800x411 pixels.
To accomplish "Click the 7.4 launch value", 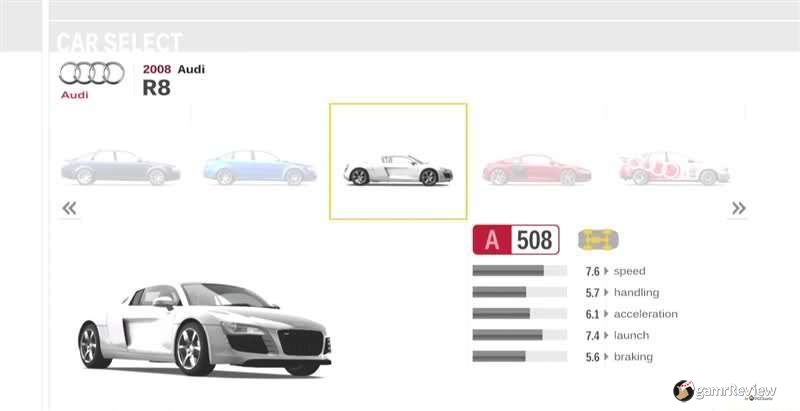I will click(592, 336).
